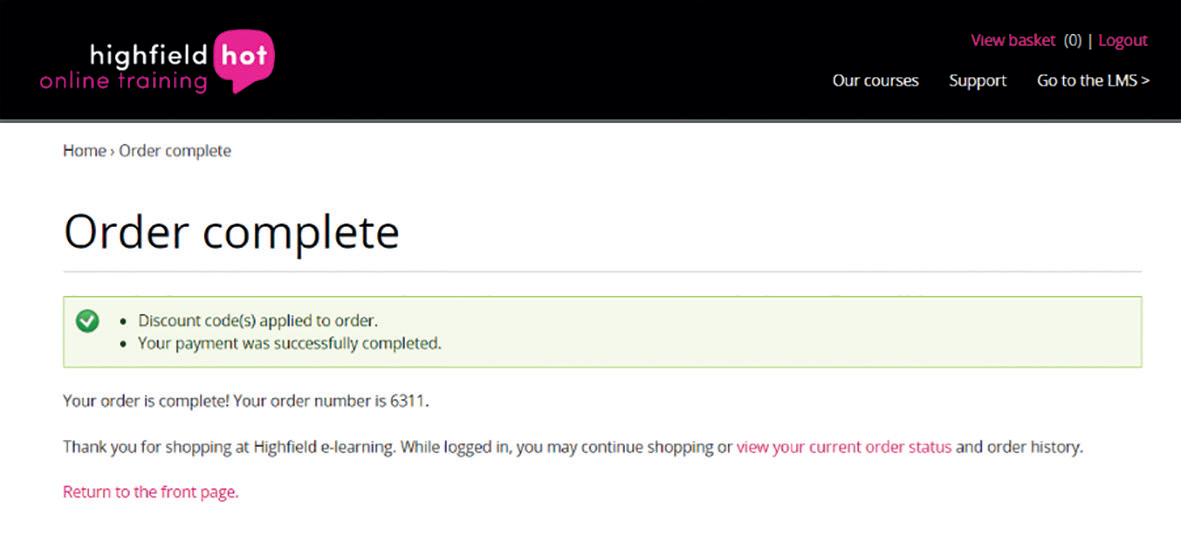Click the online training tagline in logo
This screenshot has width=1181, height=560.
[x=123, y=81]
